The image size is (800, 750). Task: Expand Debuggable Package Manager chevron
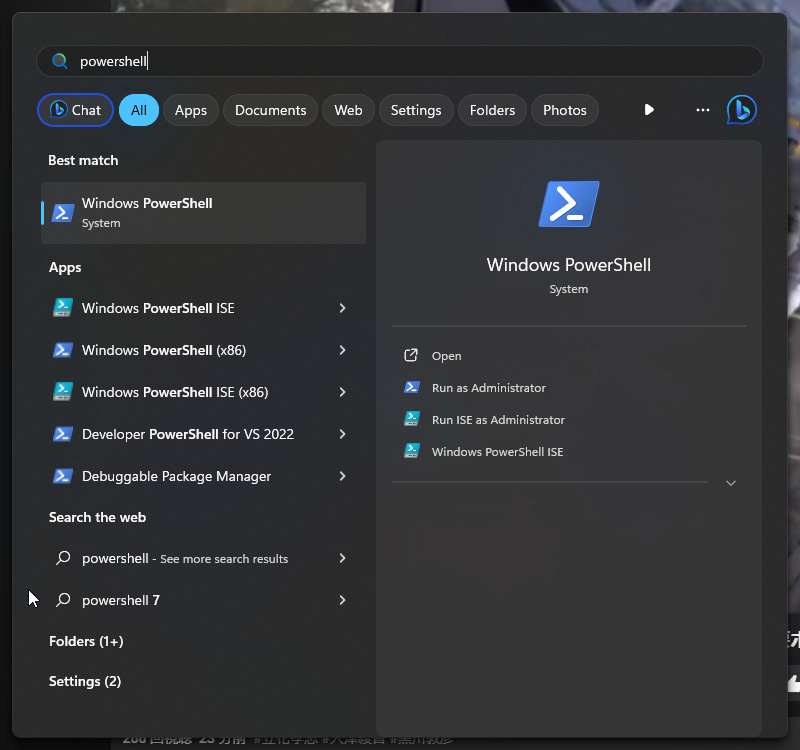pos(342,476)
